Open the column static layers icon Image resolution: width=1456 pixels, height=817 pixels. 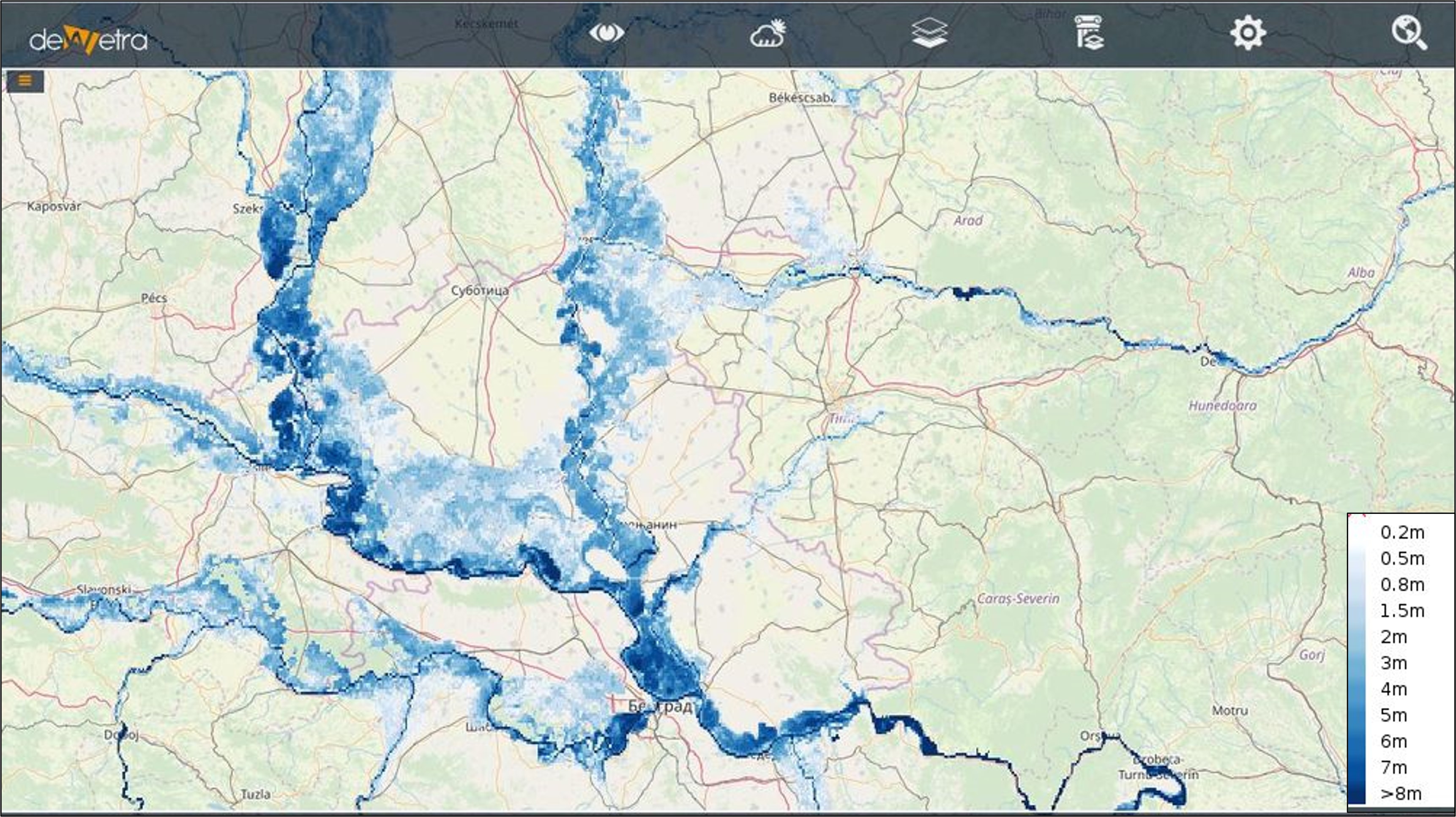tap(1089, 33)
